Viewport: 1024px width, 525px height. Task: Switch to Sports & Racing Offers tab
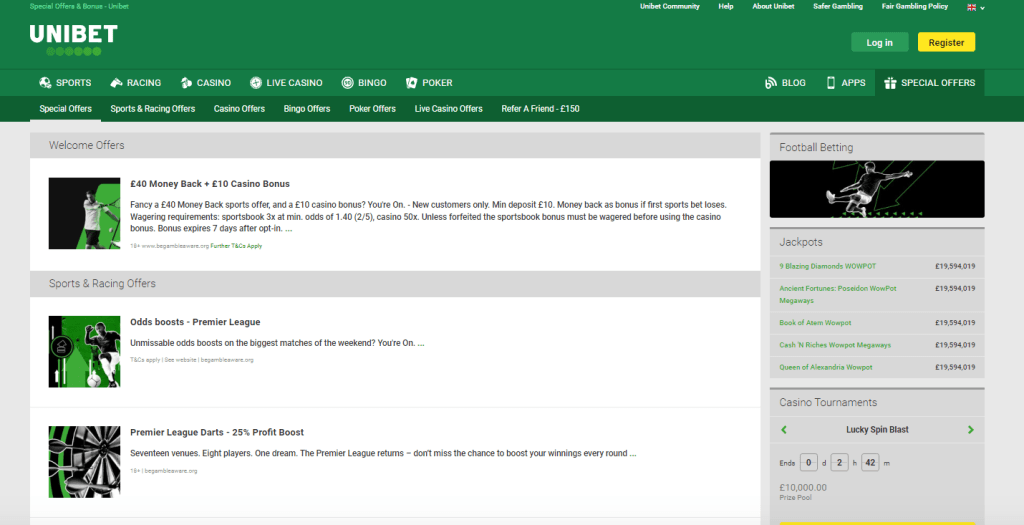[153, 109]
